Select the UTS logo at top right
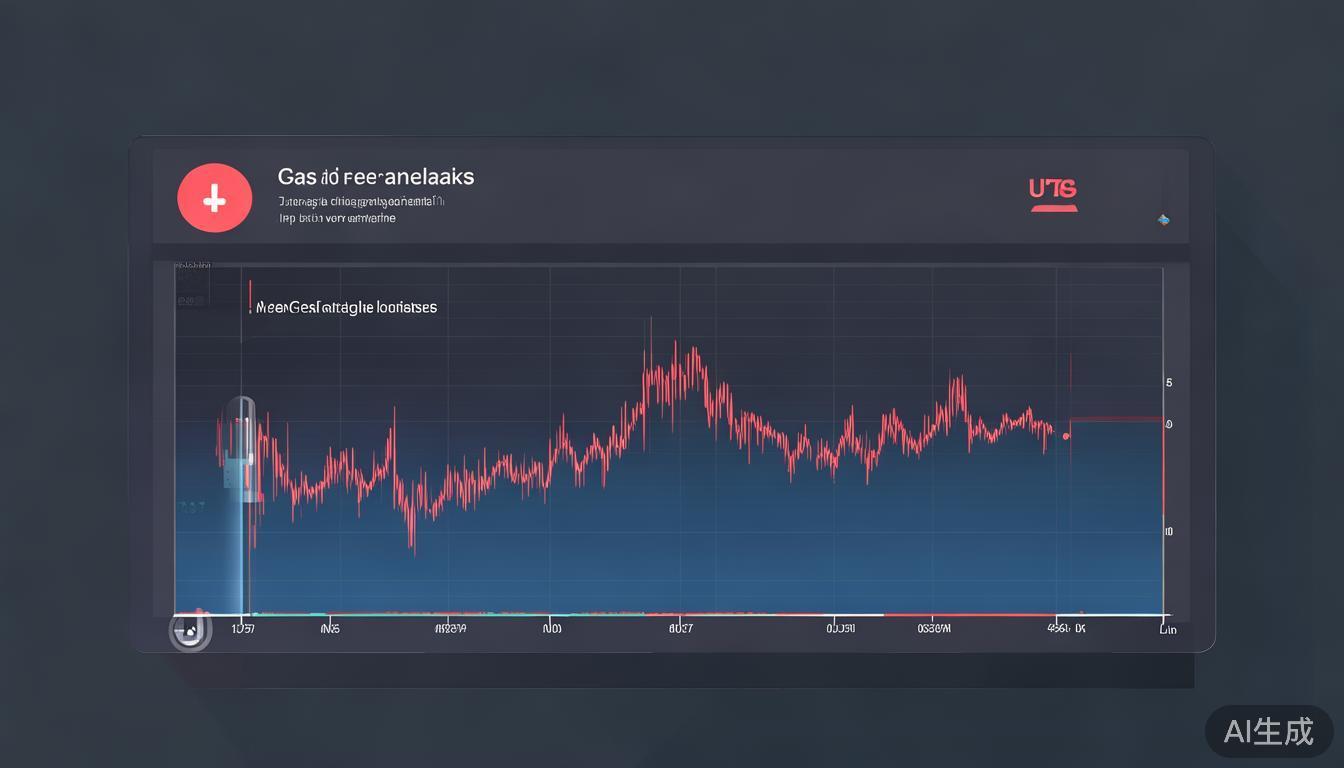This screenshot has width=1344, height=768. pyautogui.click(x=1053, y=192)
